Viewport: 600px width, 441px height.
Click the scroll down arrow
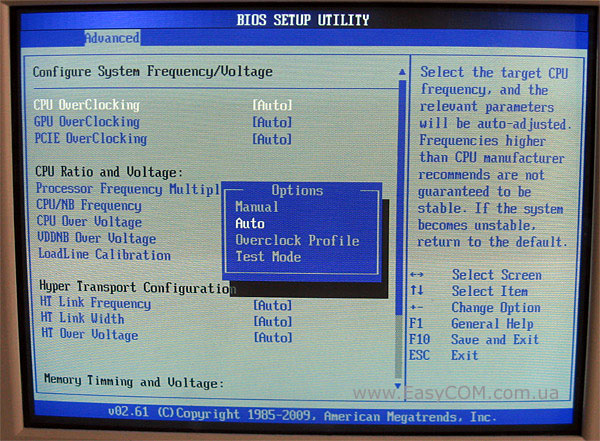pos(398,385)
